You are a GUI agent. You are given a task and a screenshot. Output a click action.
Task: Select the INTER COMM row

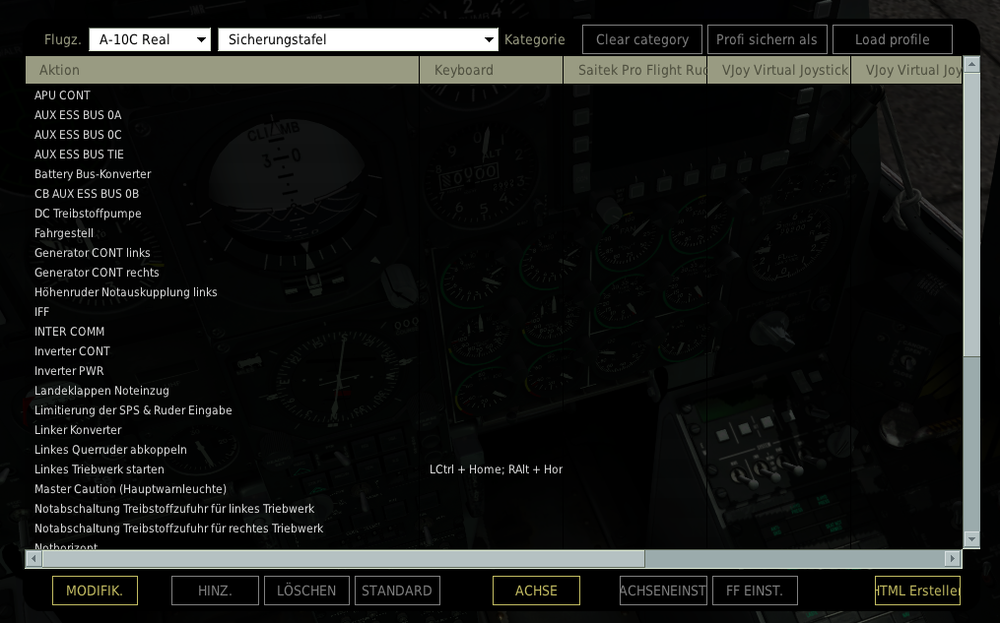coord(494,332)
